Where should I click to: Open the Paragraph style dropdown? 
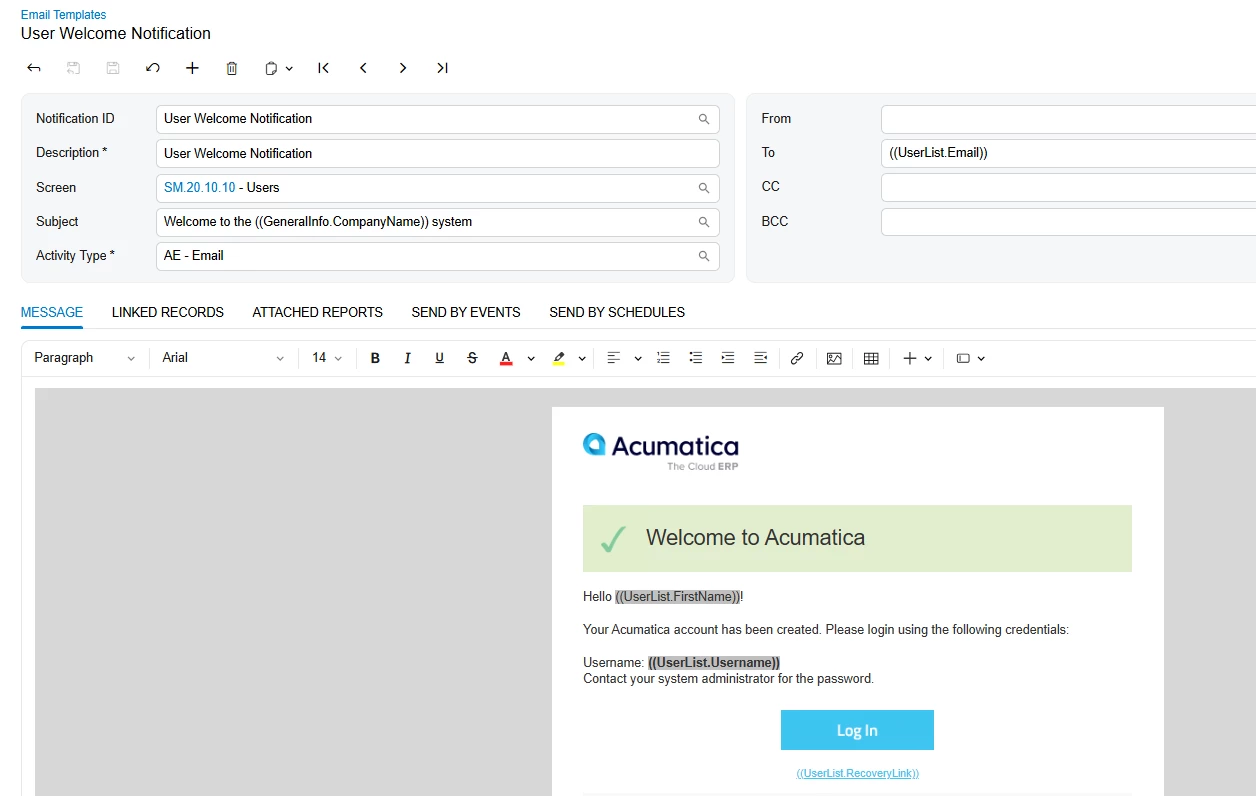(x=84, y=358)
